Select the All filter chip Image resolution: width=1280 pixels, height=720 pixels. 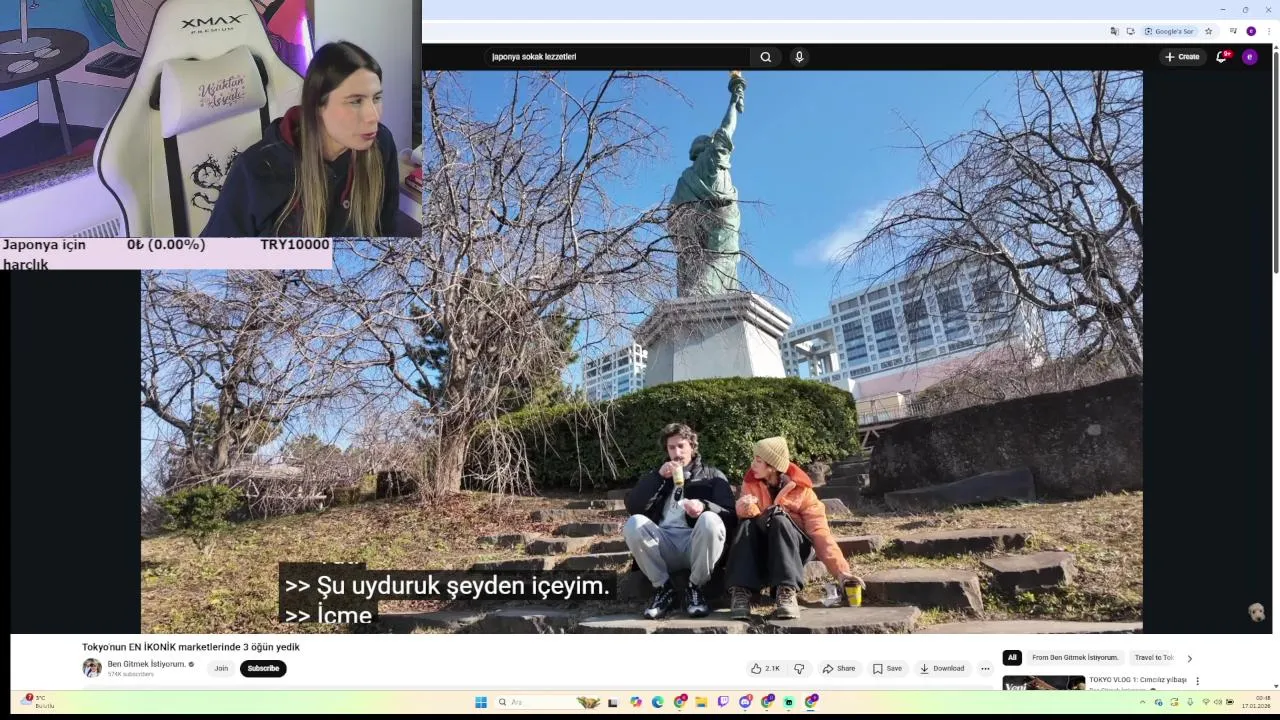point(1012,657)
